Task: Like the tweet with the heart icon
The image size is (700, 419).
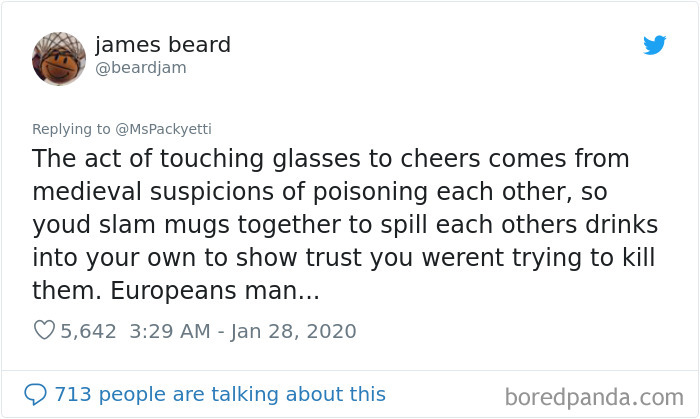Action: (44, 331)
